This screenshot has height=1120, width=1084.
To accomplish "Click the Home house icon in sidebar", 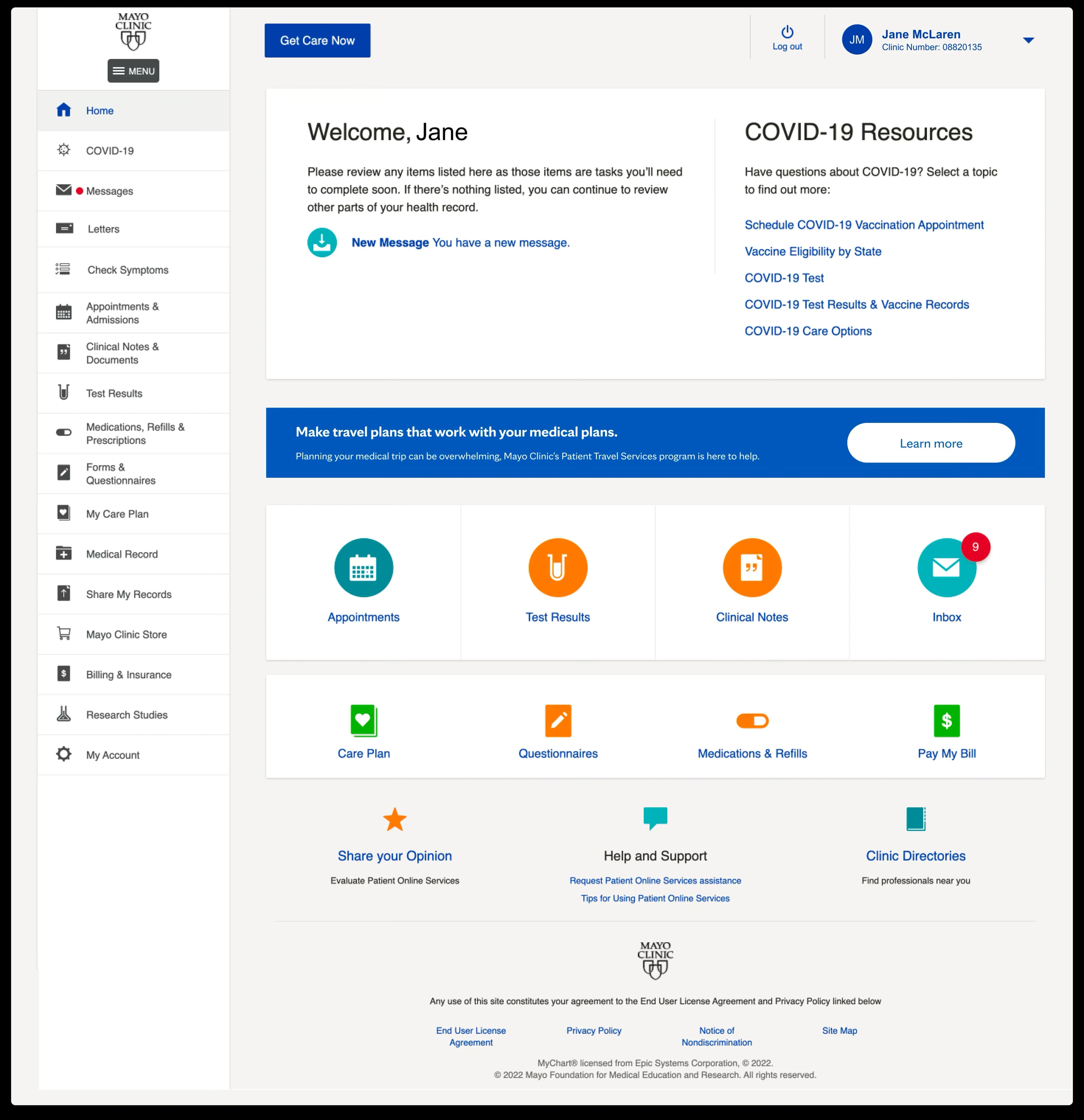I will (x=64, y=110).
